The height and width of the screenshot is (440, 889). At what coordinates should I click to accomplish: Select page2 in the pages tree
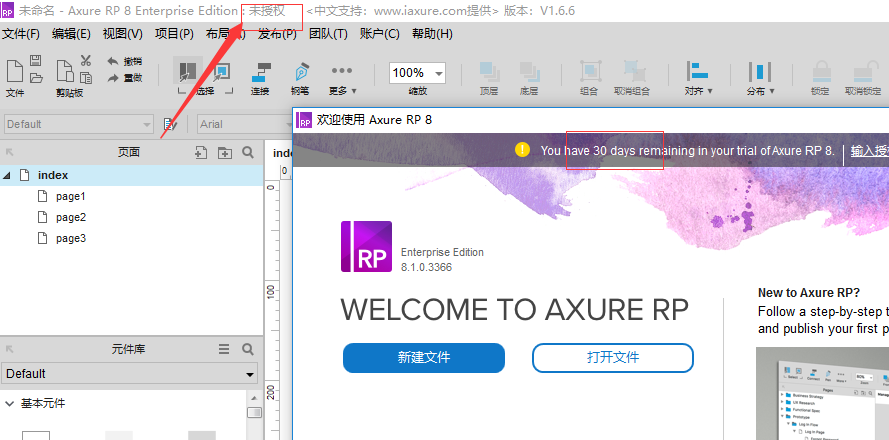[70, 217]
